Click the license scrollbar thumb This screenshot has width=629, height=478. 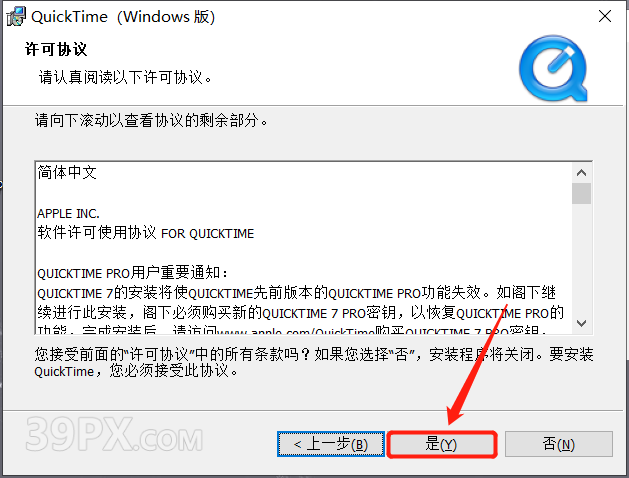[x=581, y=194]
